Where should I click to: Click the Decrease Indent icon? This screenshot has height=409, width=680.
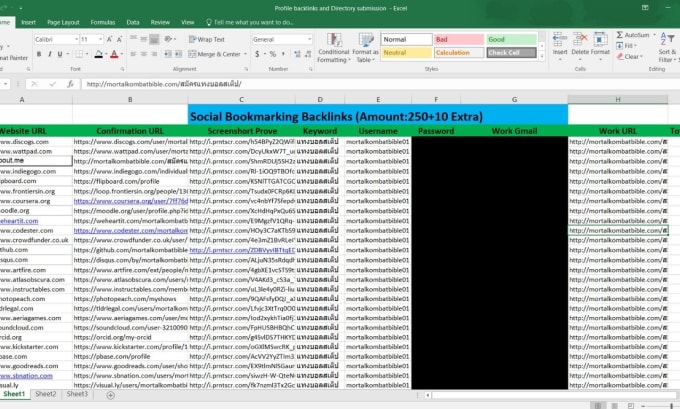point(168,54)
